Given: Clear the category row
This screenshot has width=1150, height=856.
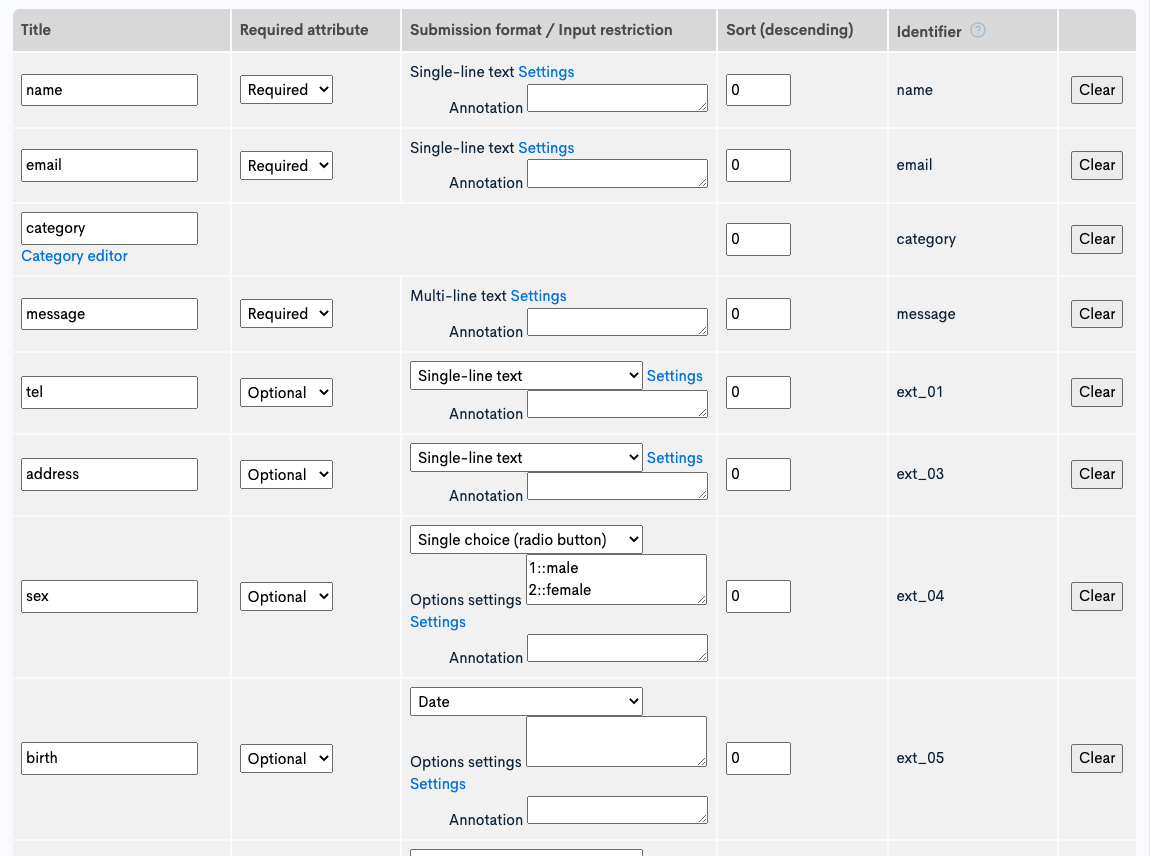Looking at the screenshot, I should click(1096, 239).
